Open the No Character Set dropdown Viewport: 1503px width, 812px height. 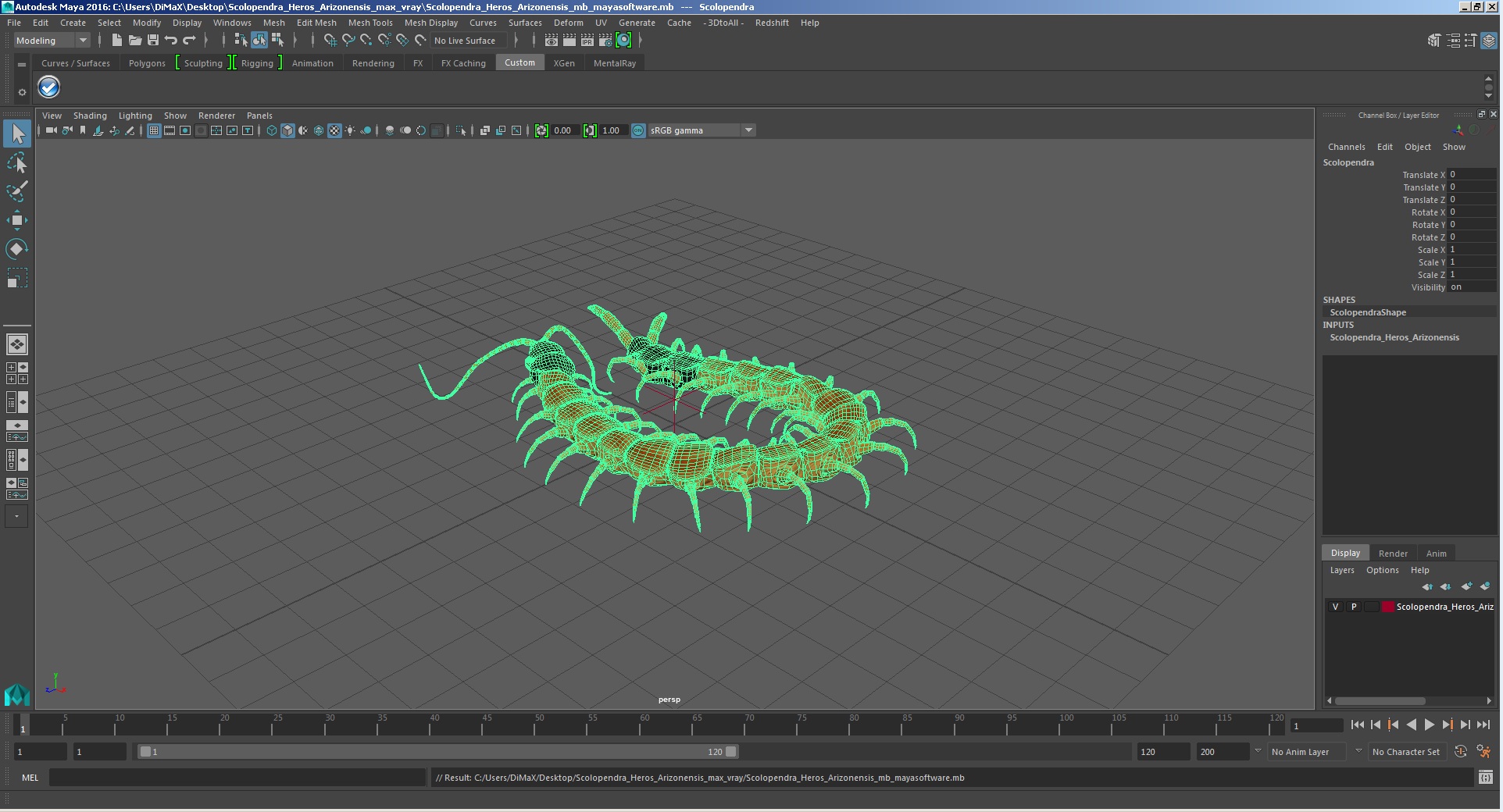click(1409, 752)
